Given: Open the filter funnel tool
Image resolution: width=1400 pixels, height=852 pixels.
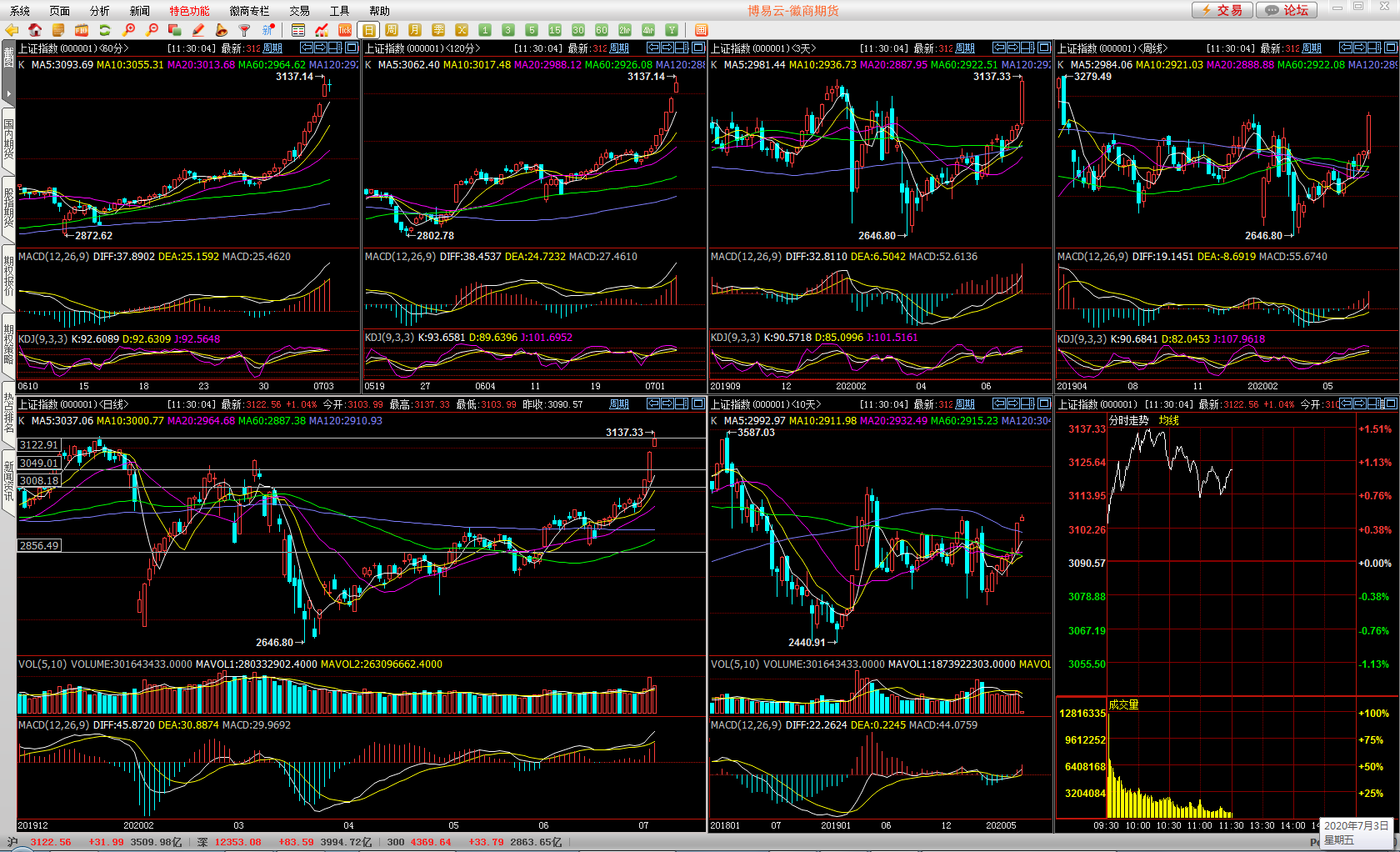Looking at the screenshot, I should [245, 30].
